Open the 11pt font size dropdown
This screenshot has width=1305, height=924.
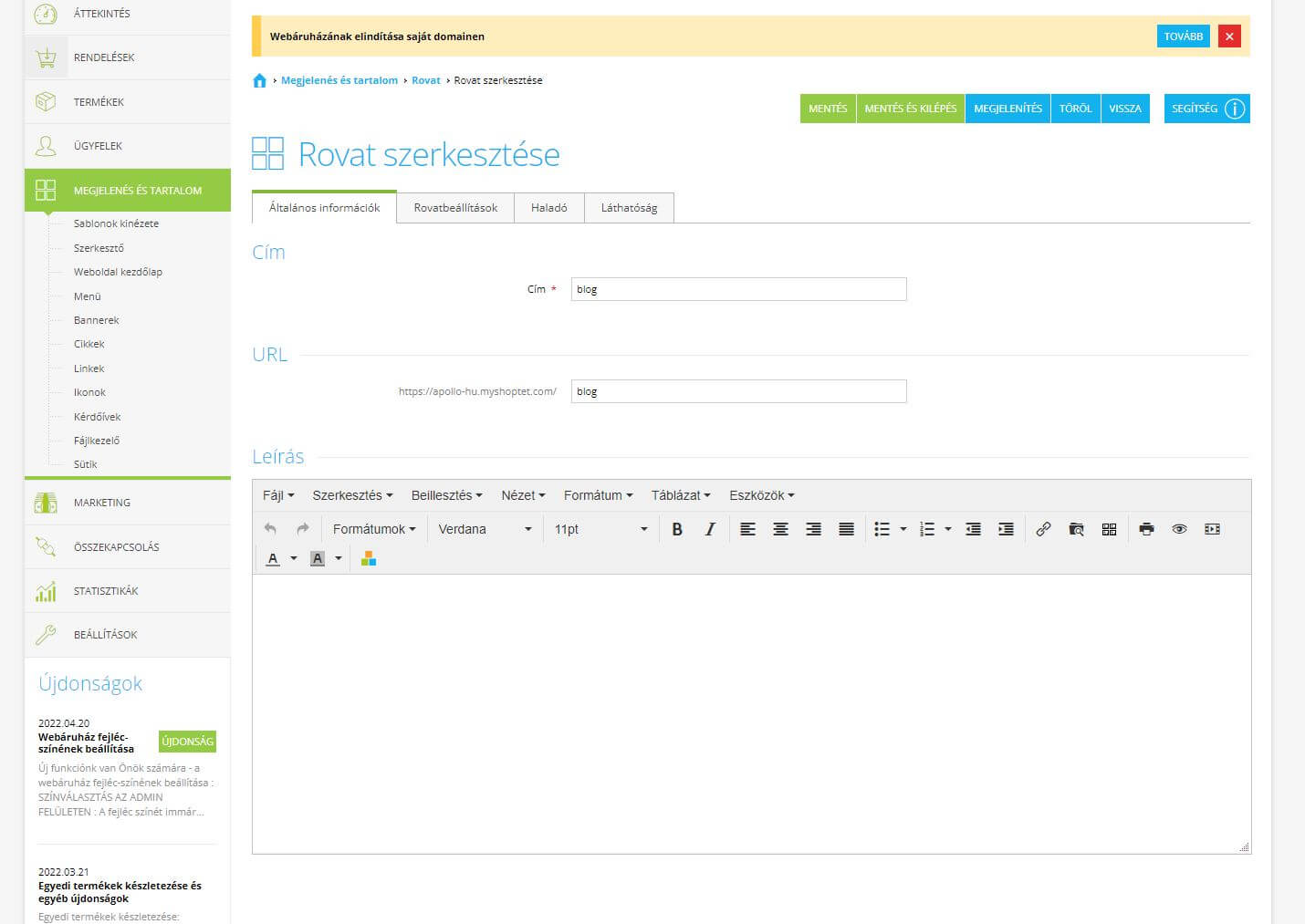(600, 529)
